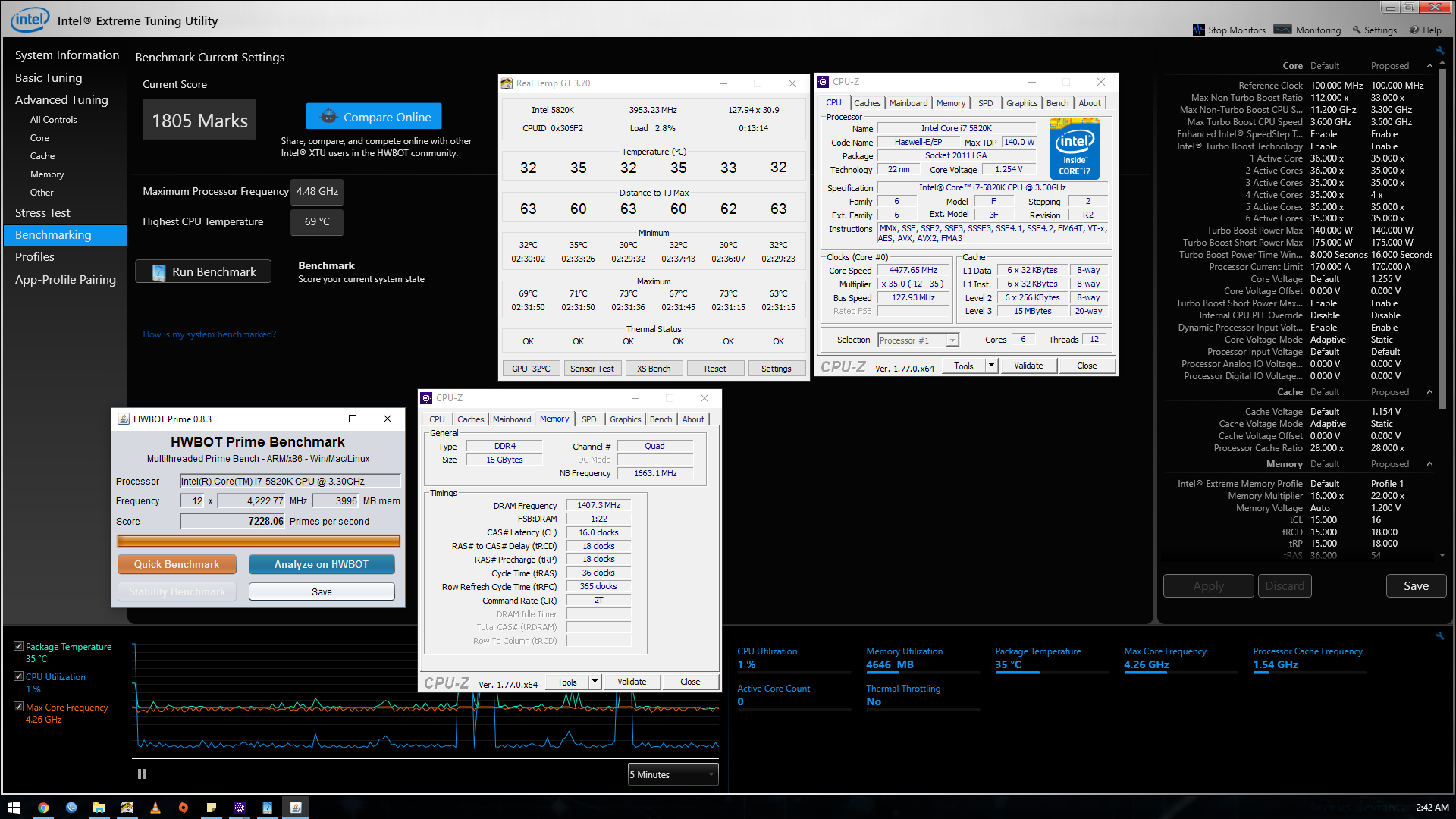Click the Stop Monitors waveform icon
1456x819 pixels.
pos(1198,30)
